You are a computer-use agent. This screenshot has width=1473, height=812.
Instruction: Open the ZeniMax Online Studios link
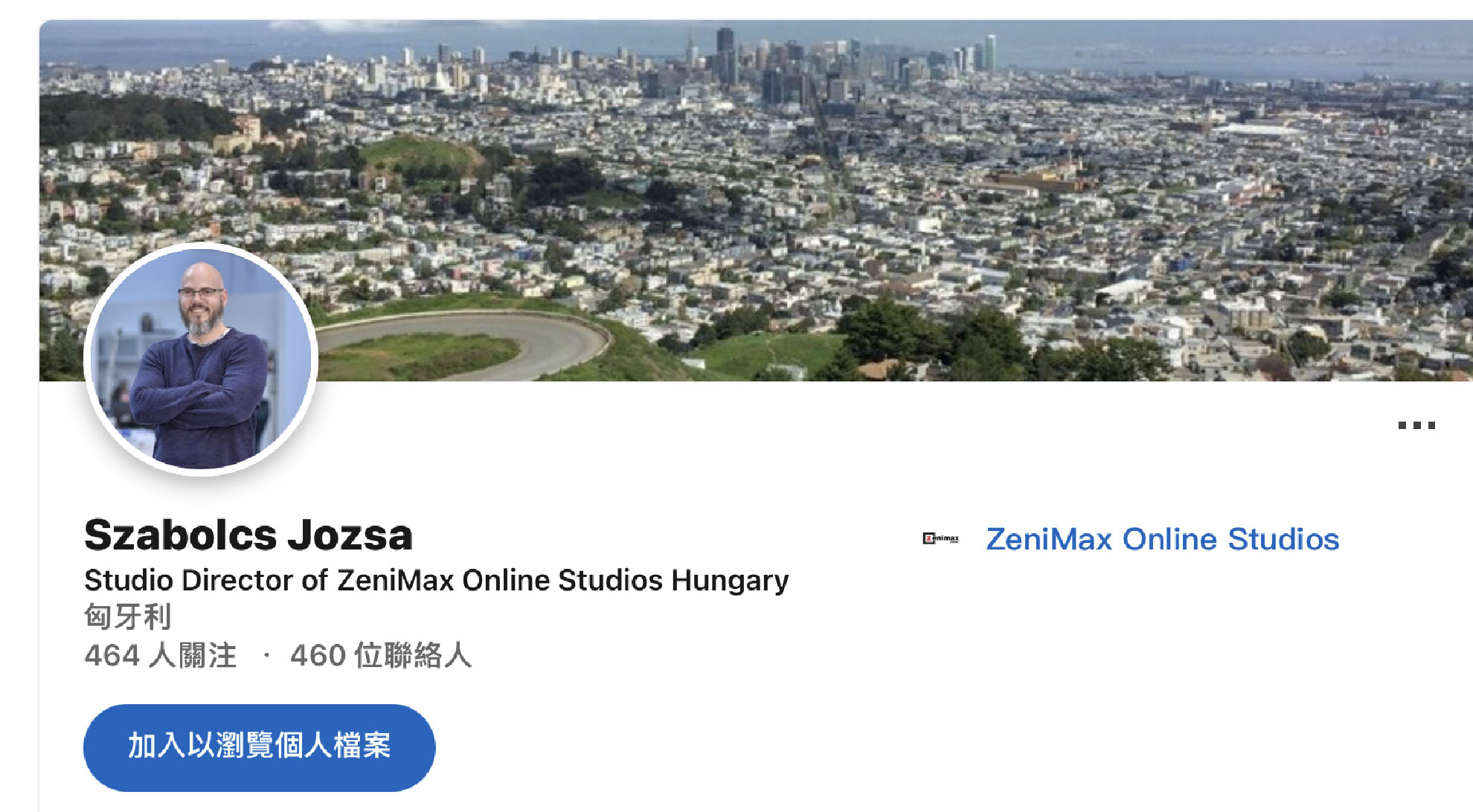click(1162, 539)
